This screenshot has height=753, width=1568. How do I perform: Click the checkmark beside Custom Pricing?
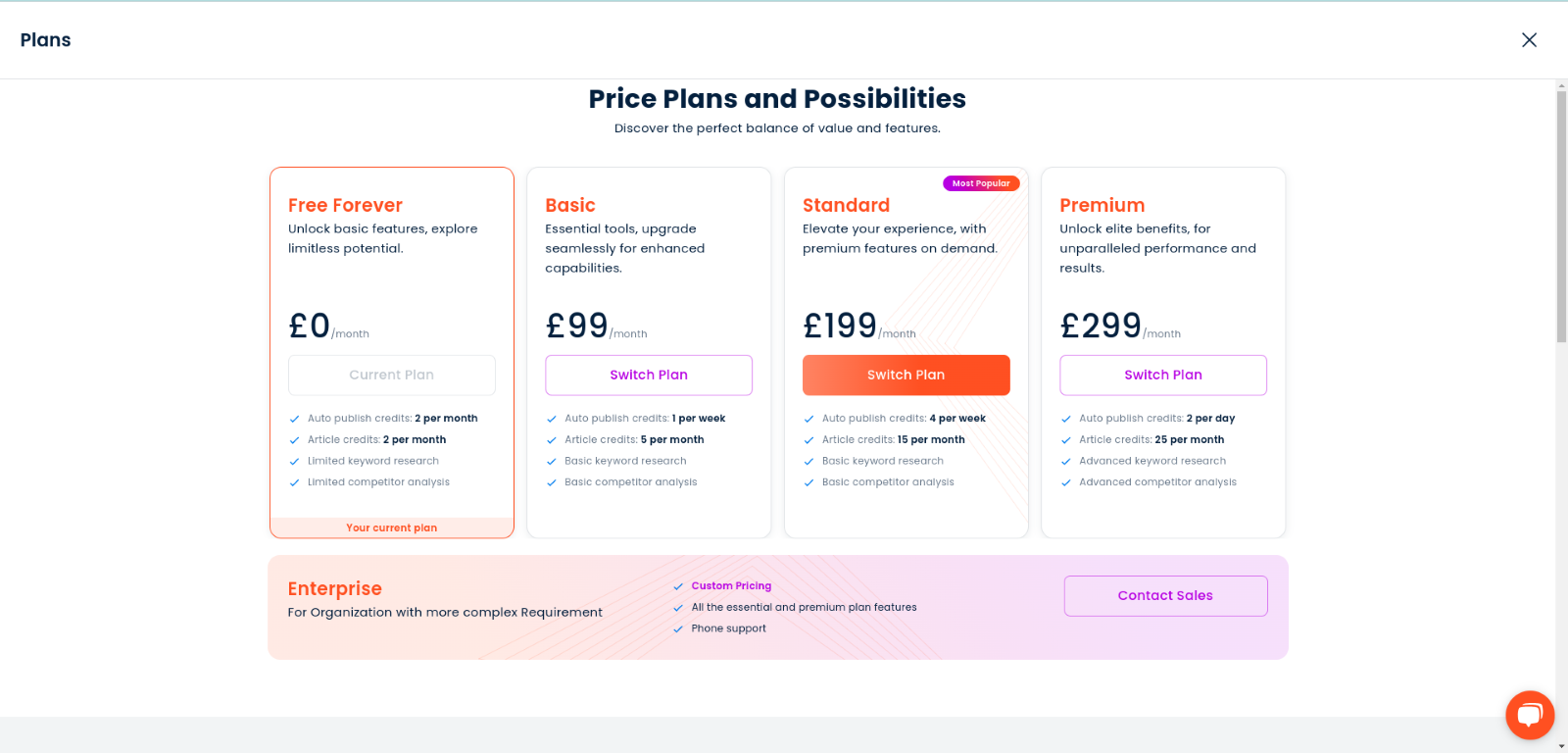(678, 585)
